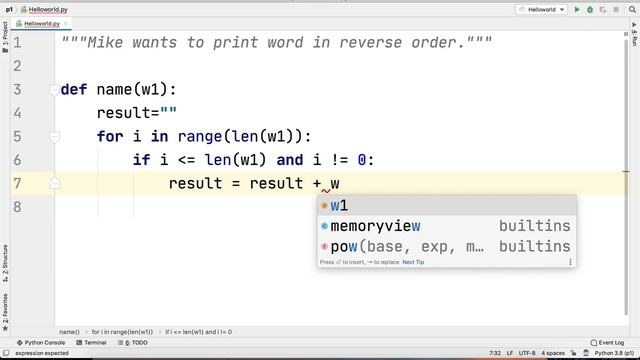Open the Run tool window on right edge
This screenshot has width=640, height=360.
click(x=634, y=33)
